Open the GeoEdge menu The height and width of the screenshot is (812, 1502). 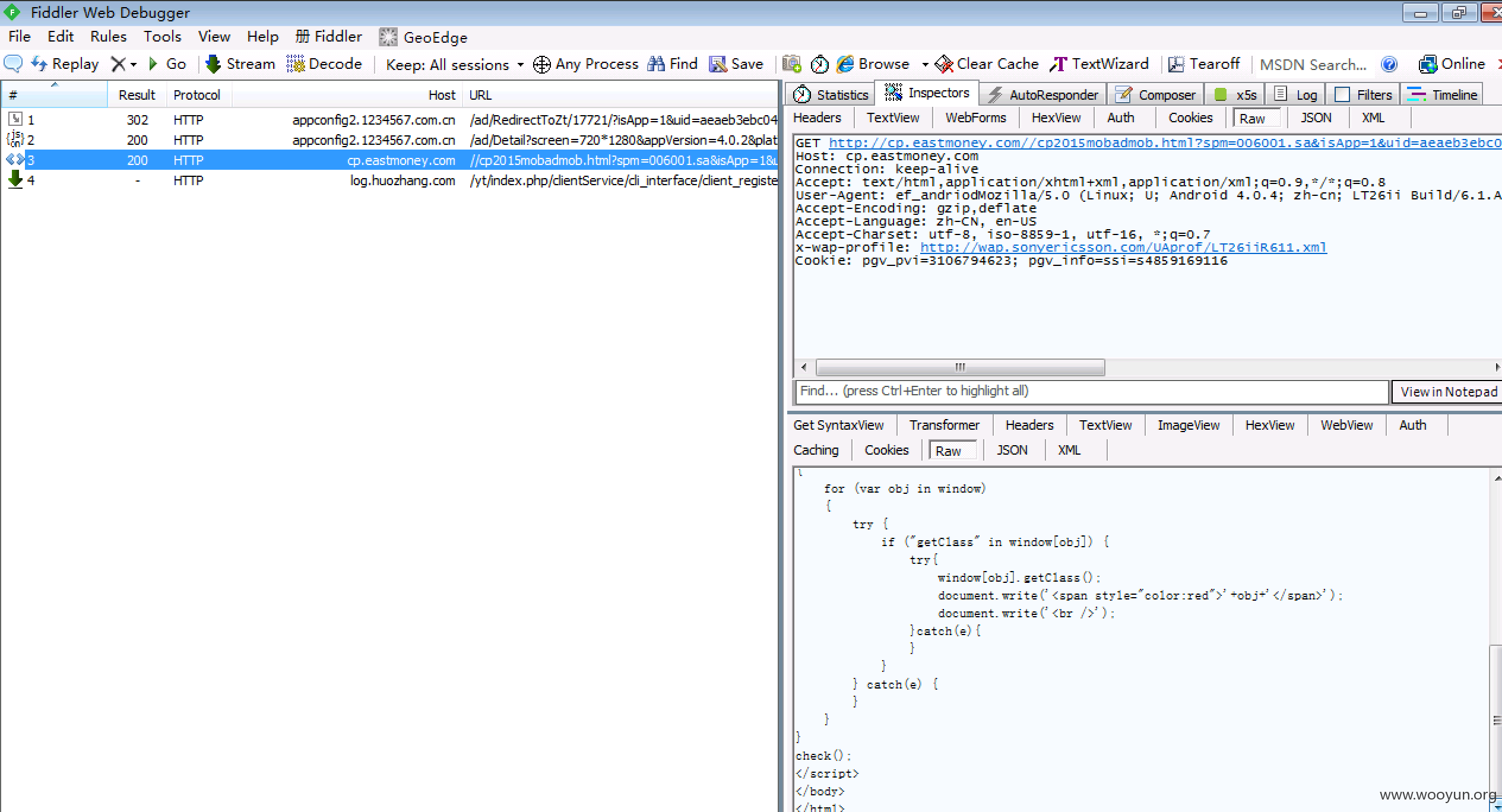(x=423, y=37)
